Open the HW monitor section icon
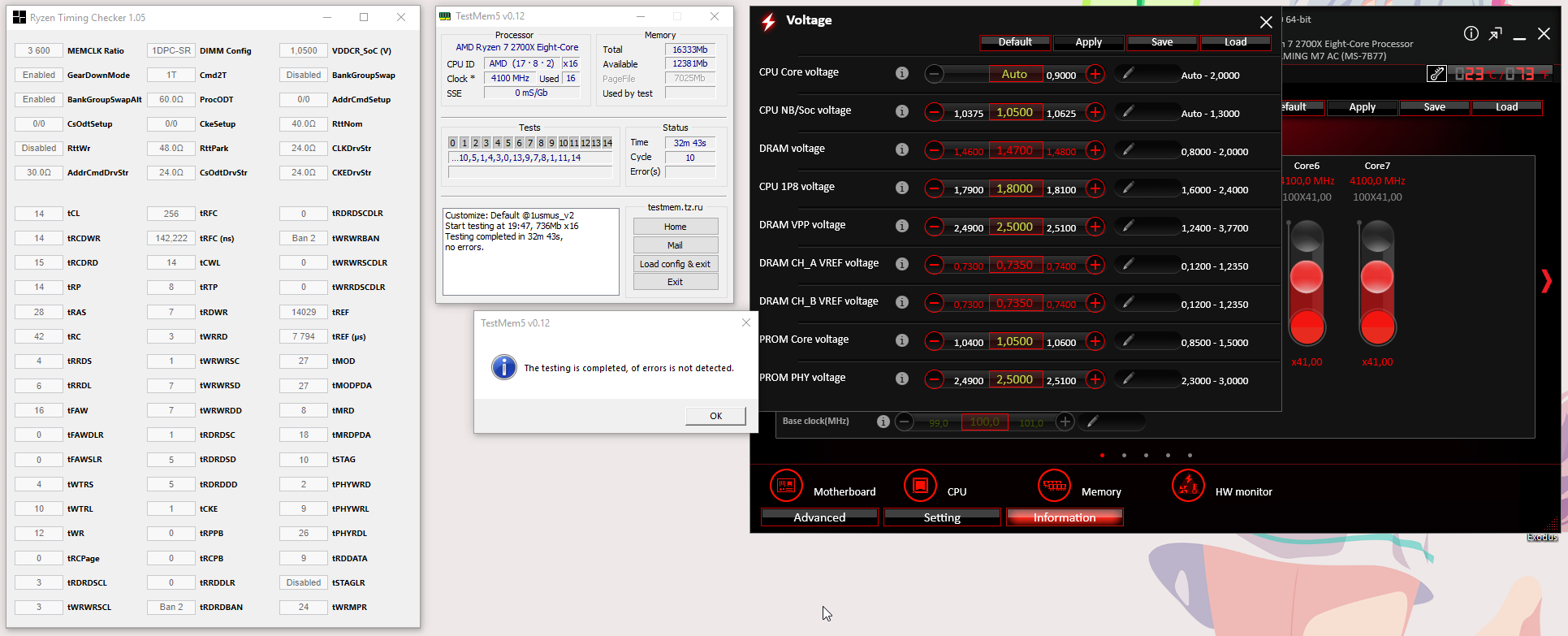The image size is (1568, 636). pos(1188,486)
